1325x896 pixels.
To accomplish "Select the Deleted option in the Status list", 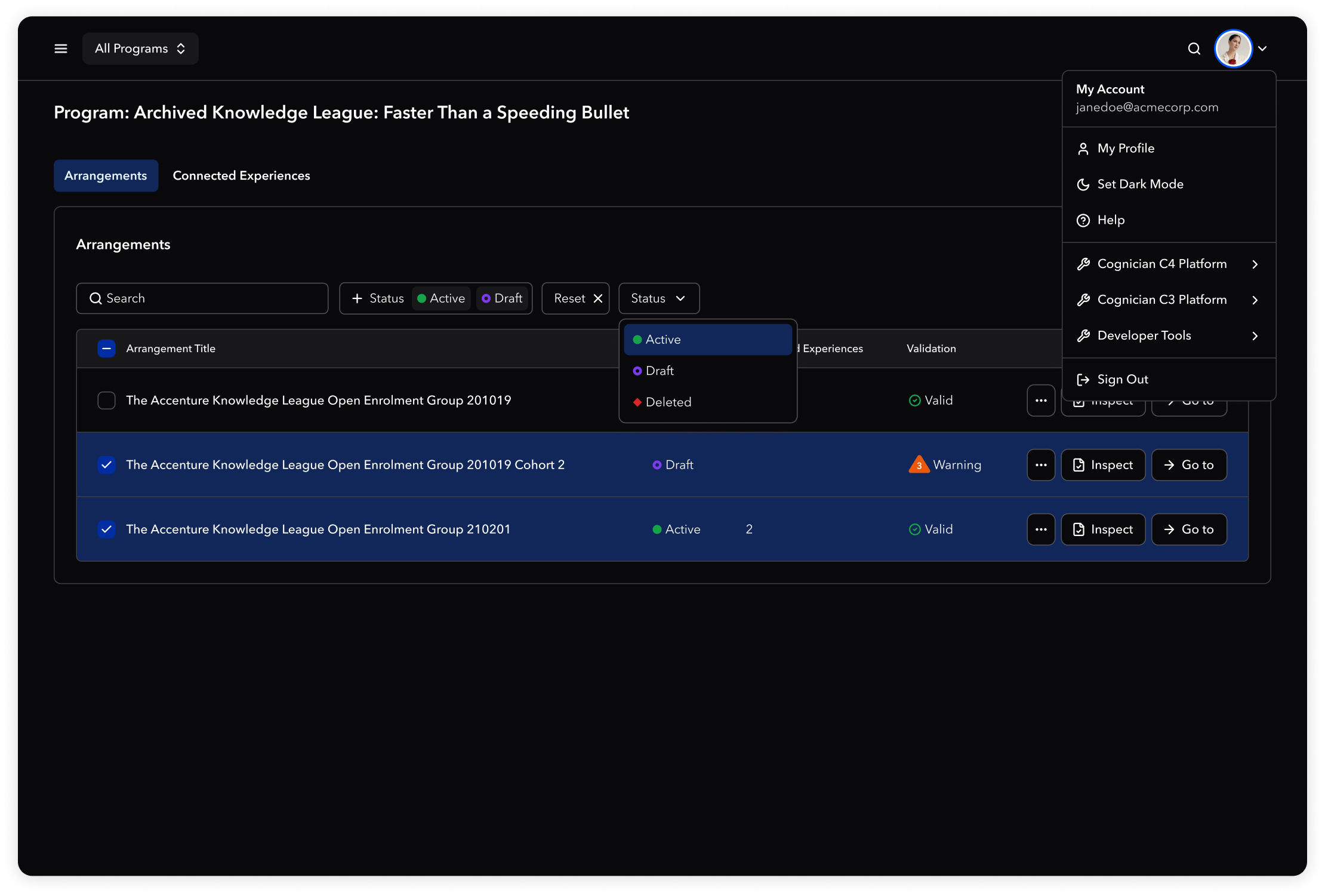I will 668,402.
